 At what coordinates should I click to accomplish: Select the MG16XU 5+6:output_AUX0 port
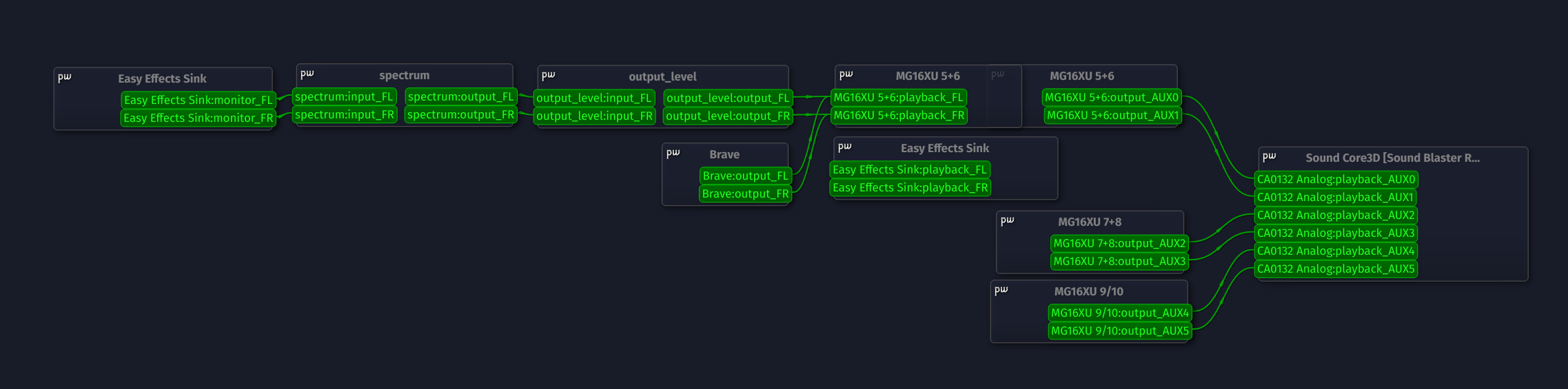point(1112,97)
